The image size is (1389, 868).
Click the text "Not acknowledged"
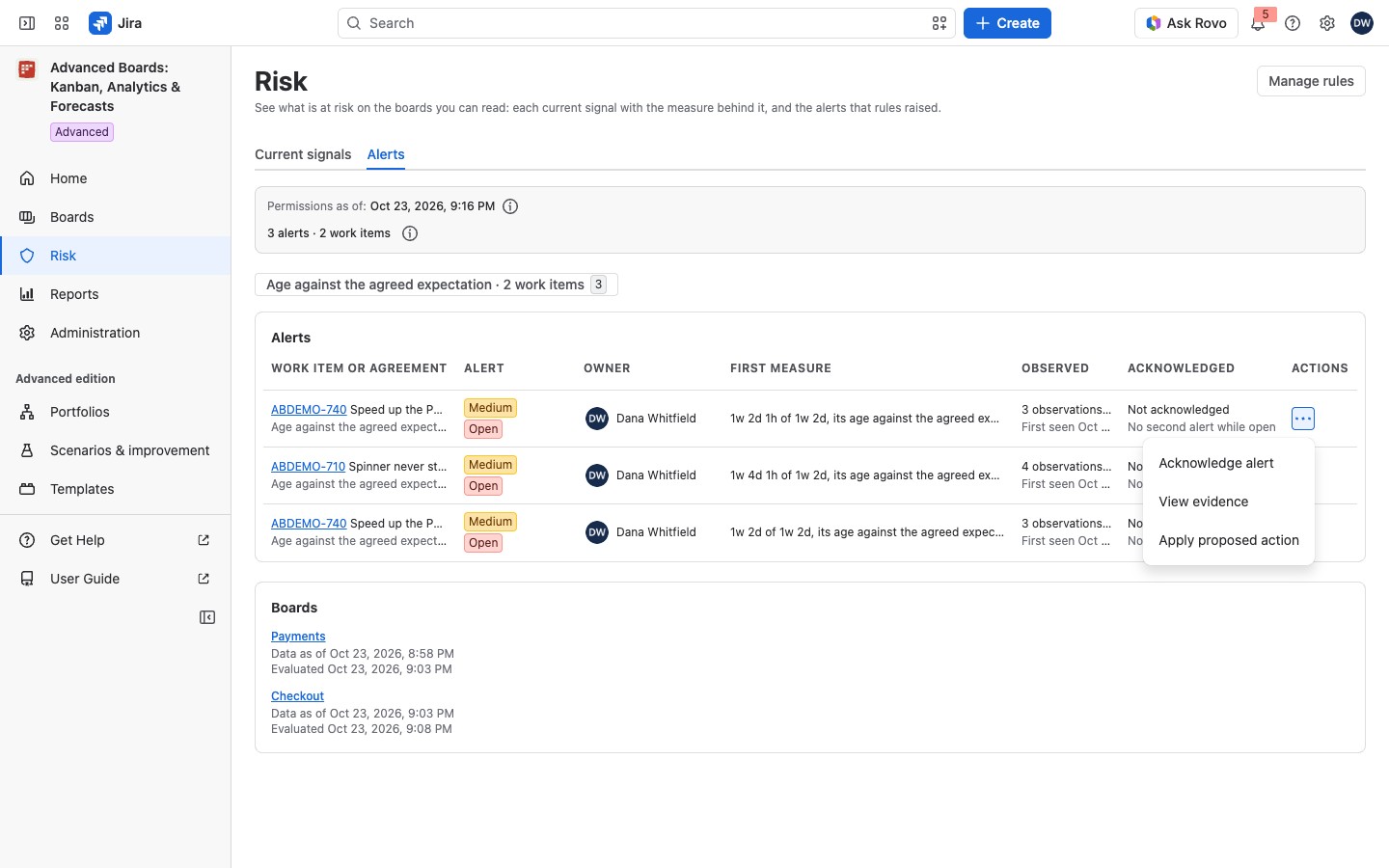click(x=1178, y=410)
